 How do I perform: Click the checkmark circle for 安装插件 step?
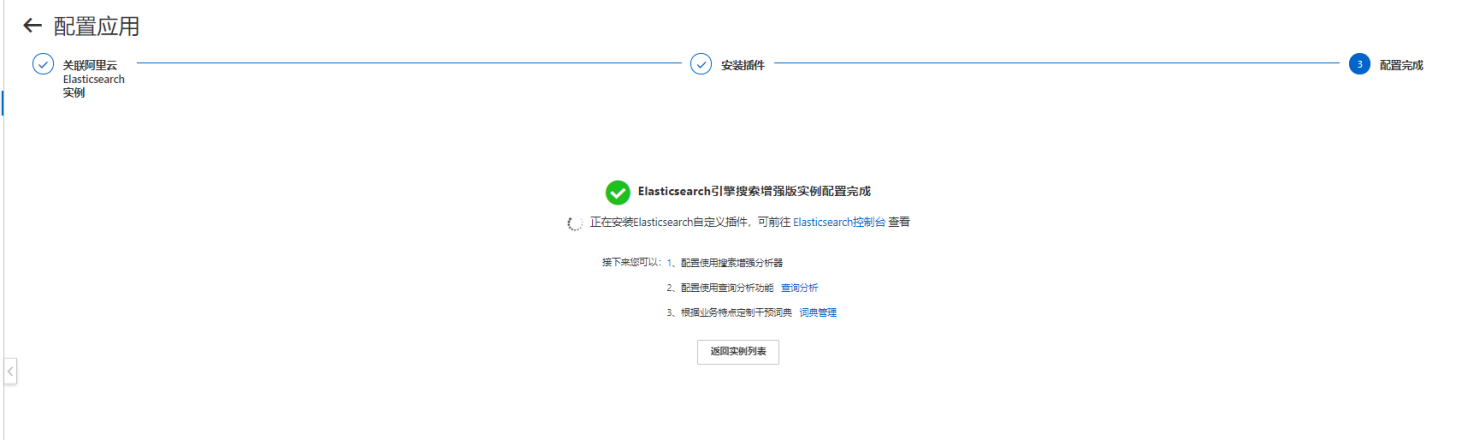(x=701, y=64)
